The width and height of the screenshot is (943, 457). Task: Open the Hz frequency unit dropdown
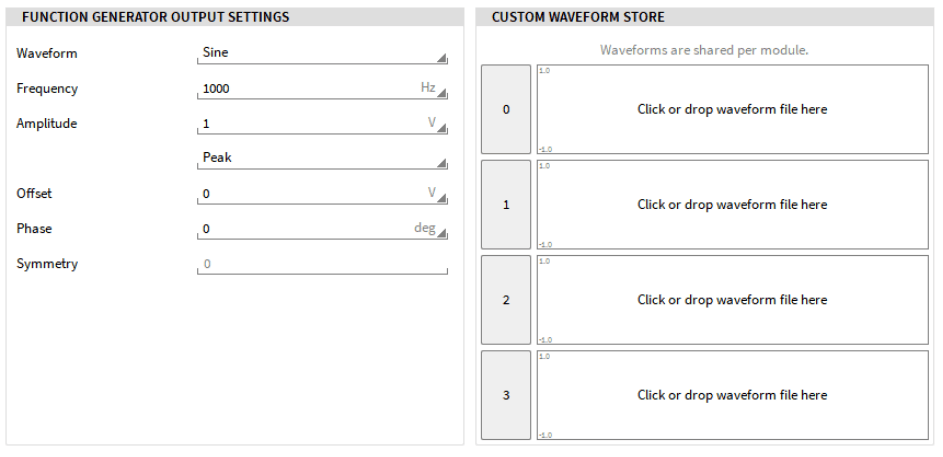pyautogui.click(x=433, y=89)
